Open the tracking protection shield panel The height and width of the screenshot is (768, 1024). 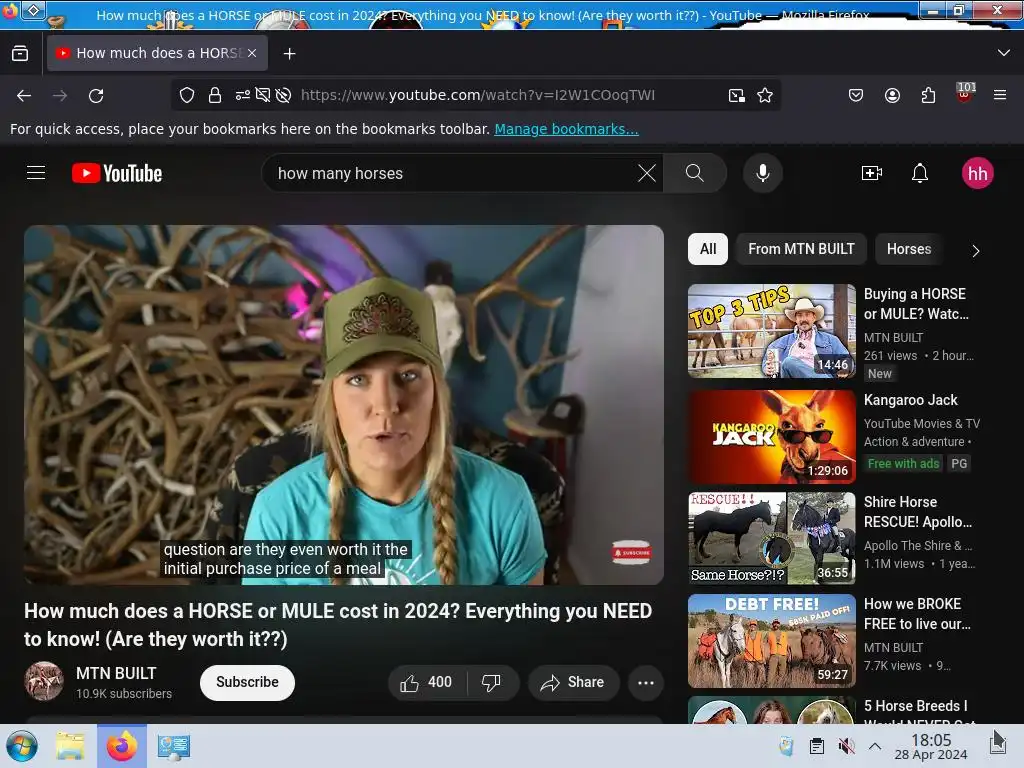point(187,95)
